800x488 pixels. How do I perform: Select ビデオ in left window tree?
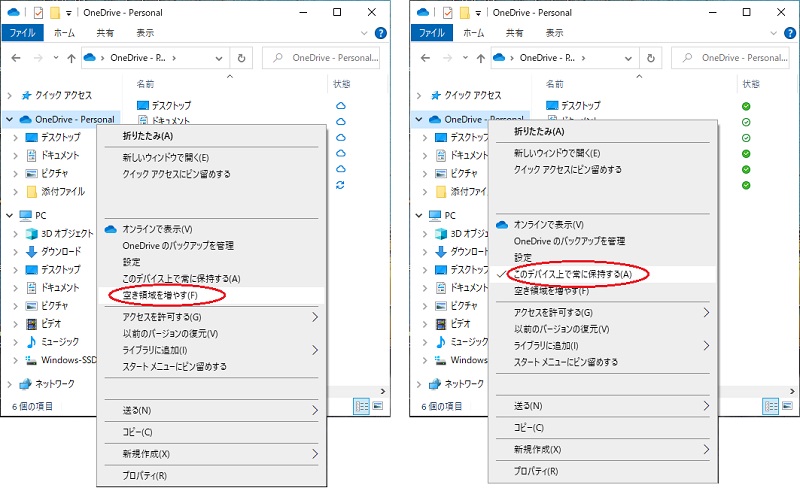43,324
